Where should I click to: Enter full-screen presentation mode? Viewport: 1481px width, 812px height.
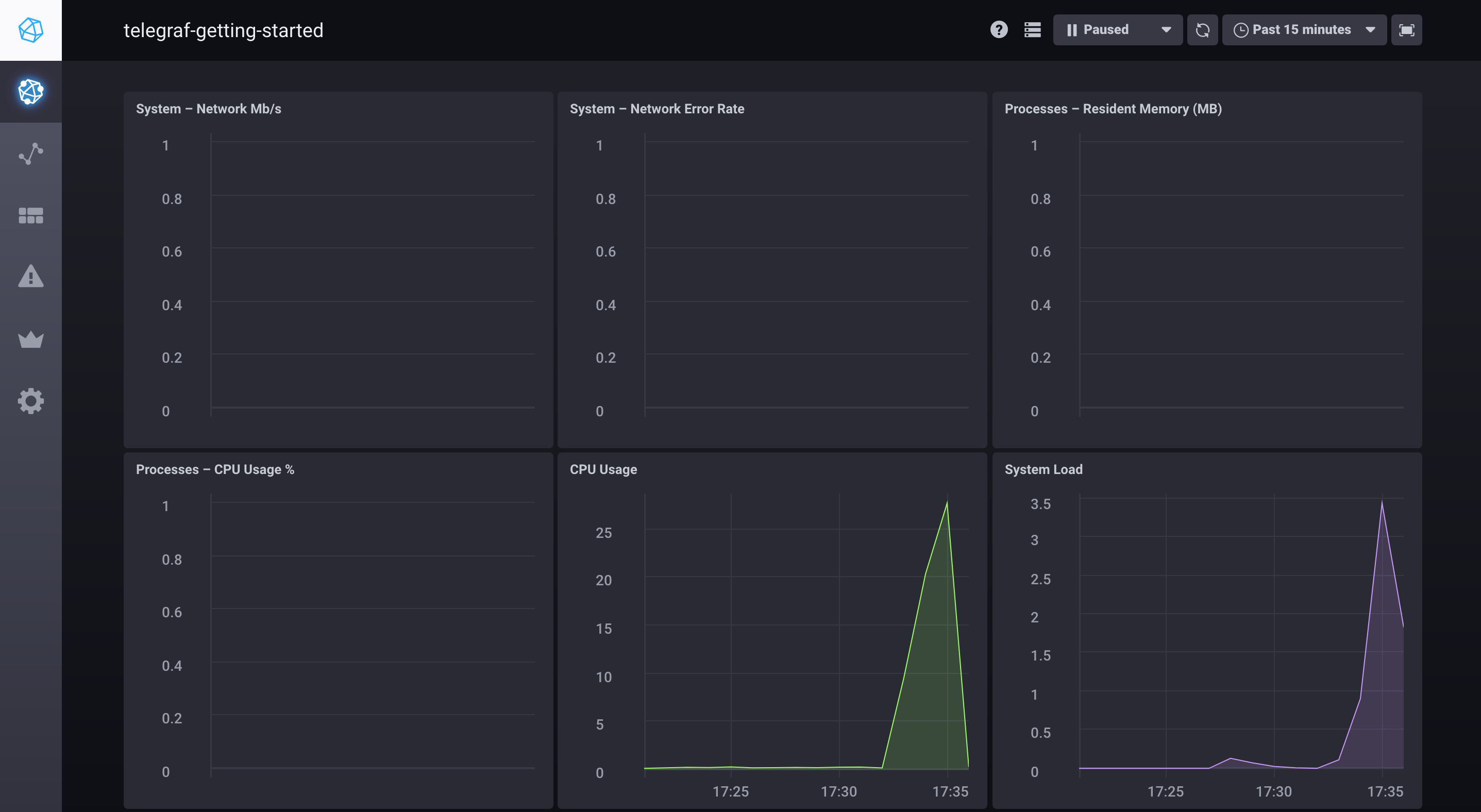1406,30
